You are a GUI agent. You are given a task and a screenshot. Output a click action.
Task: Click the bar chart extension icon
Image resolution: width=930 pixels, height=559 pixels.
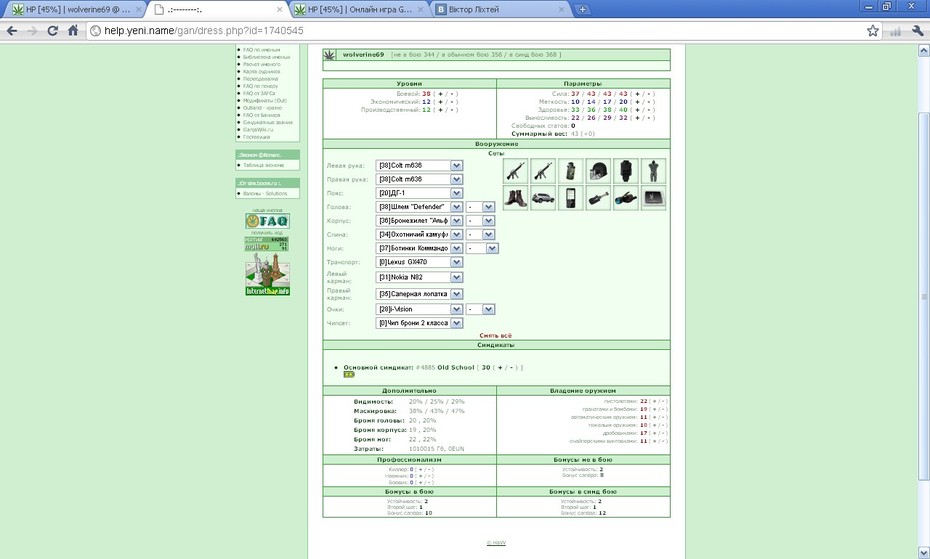pos(896,31)
